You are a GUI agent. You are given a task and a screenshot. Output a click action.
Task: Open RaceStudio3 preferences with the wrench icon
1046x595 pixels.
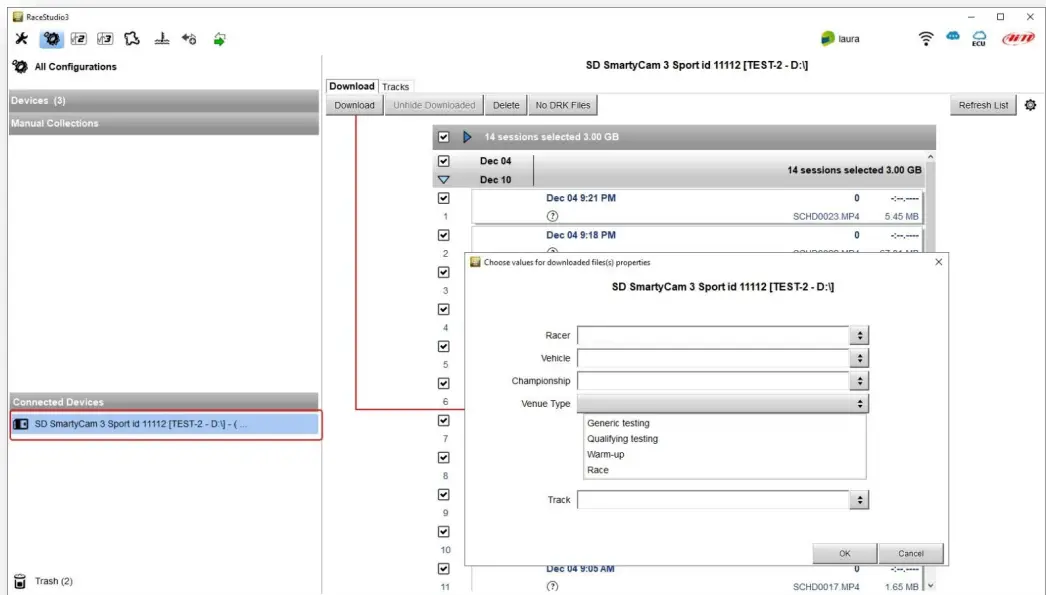tap(20, 38)
